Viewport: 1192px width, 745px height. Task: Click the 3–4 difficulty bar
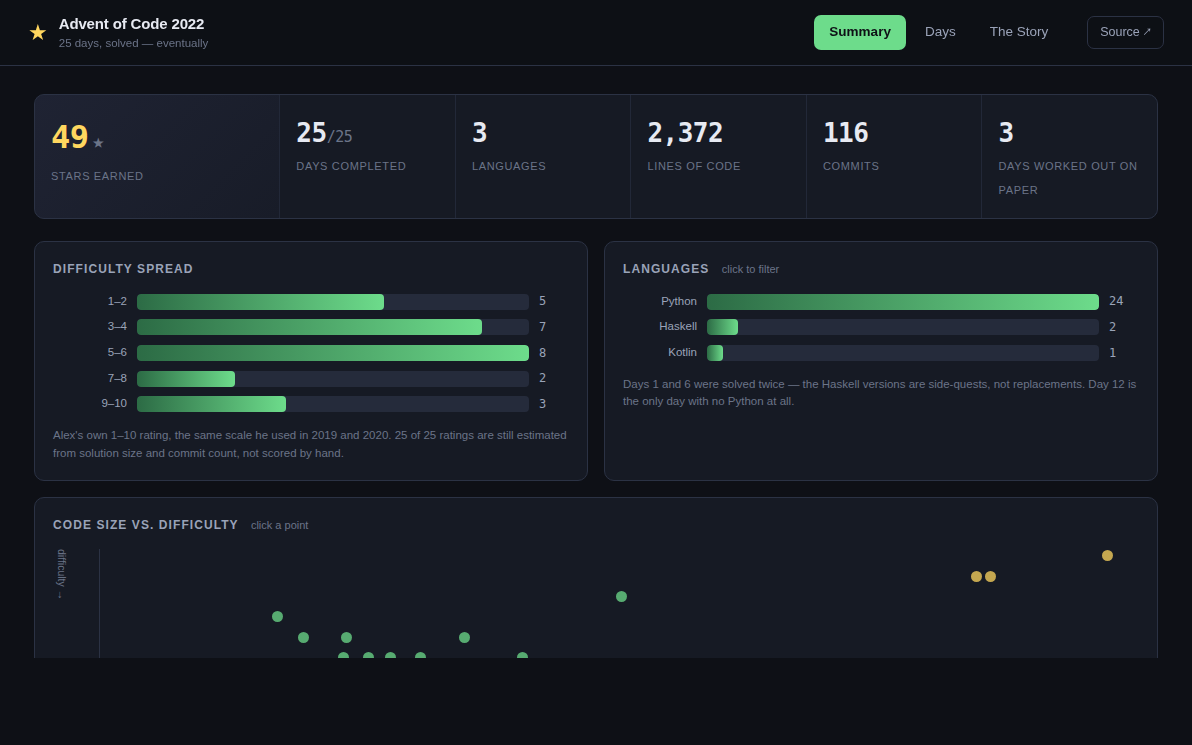point(332,327)
